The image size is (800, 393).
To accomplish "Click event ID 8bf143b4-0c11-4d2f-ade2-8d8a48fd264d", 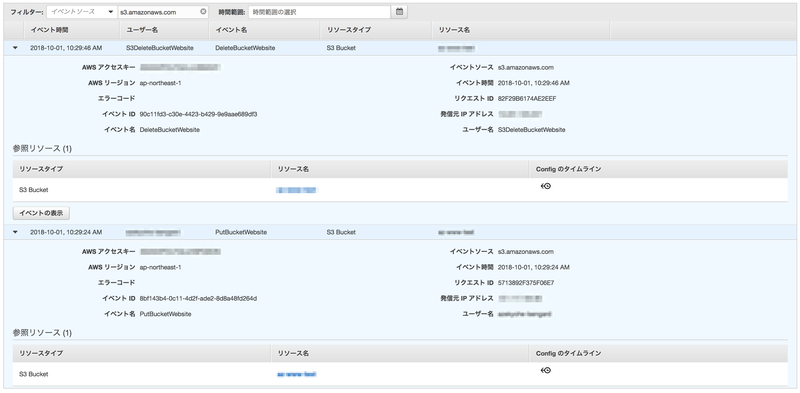I will (x=198, y=299).
